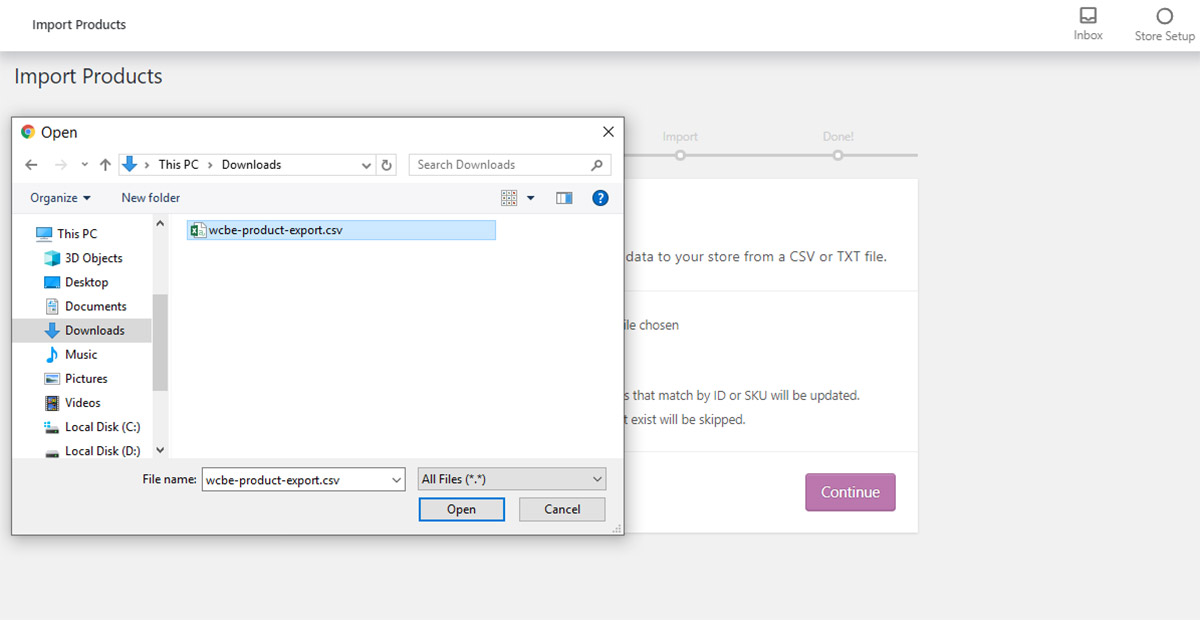Click the purple Continue button

[x=850, y=492]
